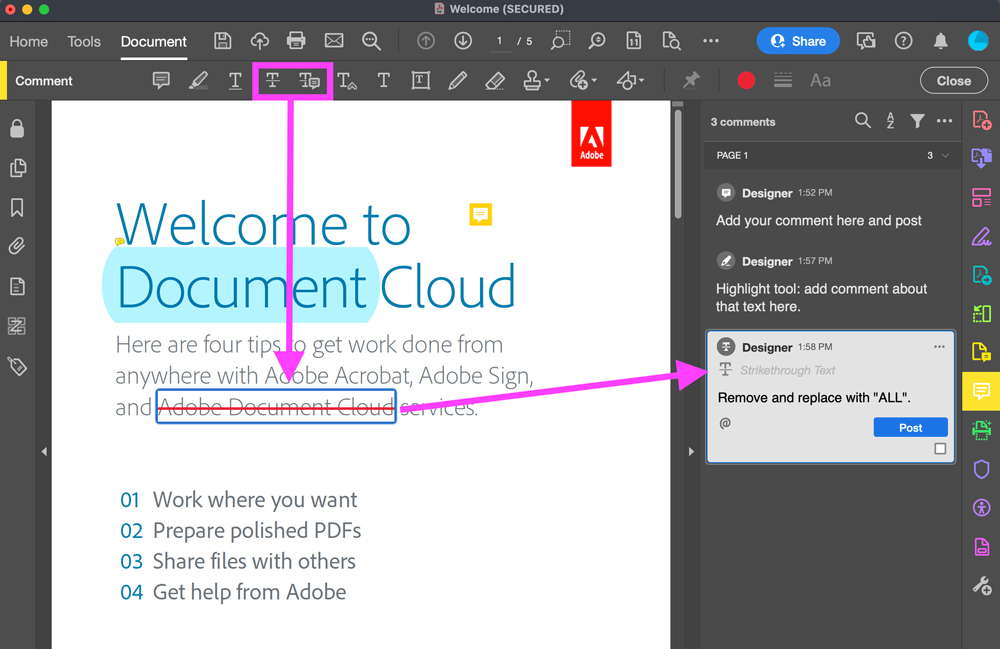The image size is (1000, 649).
Task: Collapse the left navigation pane arrow
Action: point(44,451)
